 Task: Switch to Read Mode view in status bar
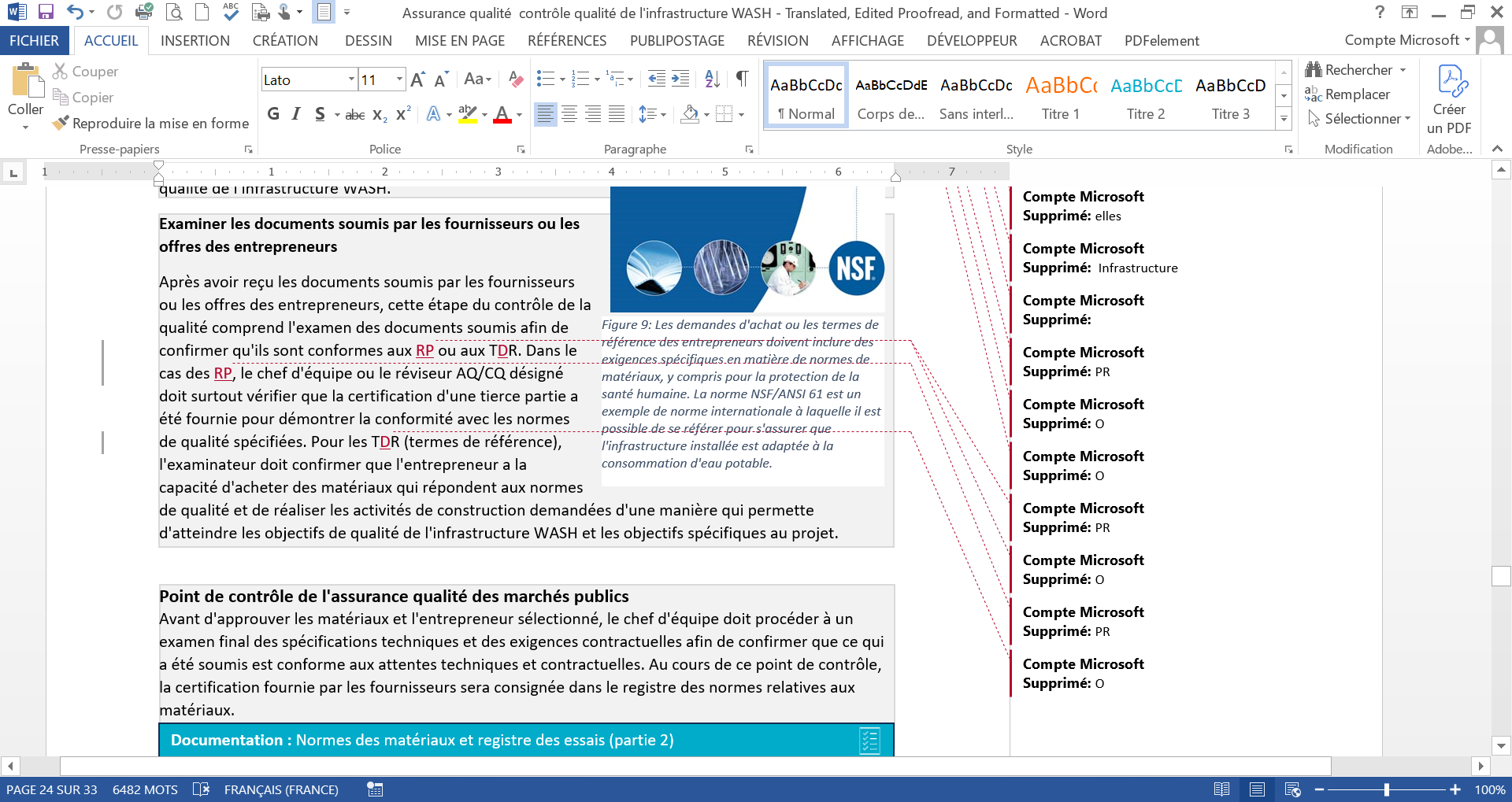1222,789
